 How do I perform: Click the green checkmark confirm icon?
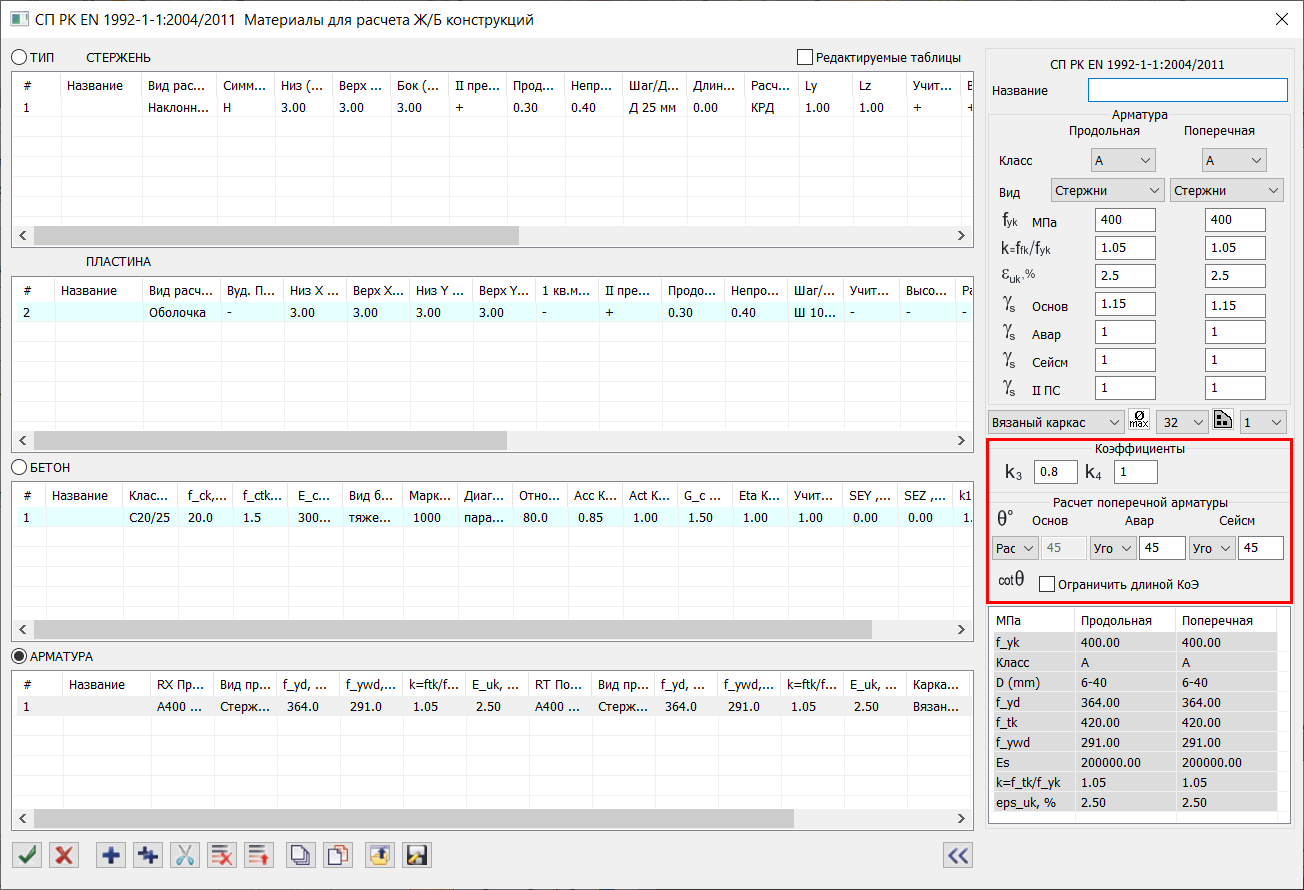(x=28, y=855)
